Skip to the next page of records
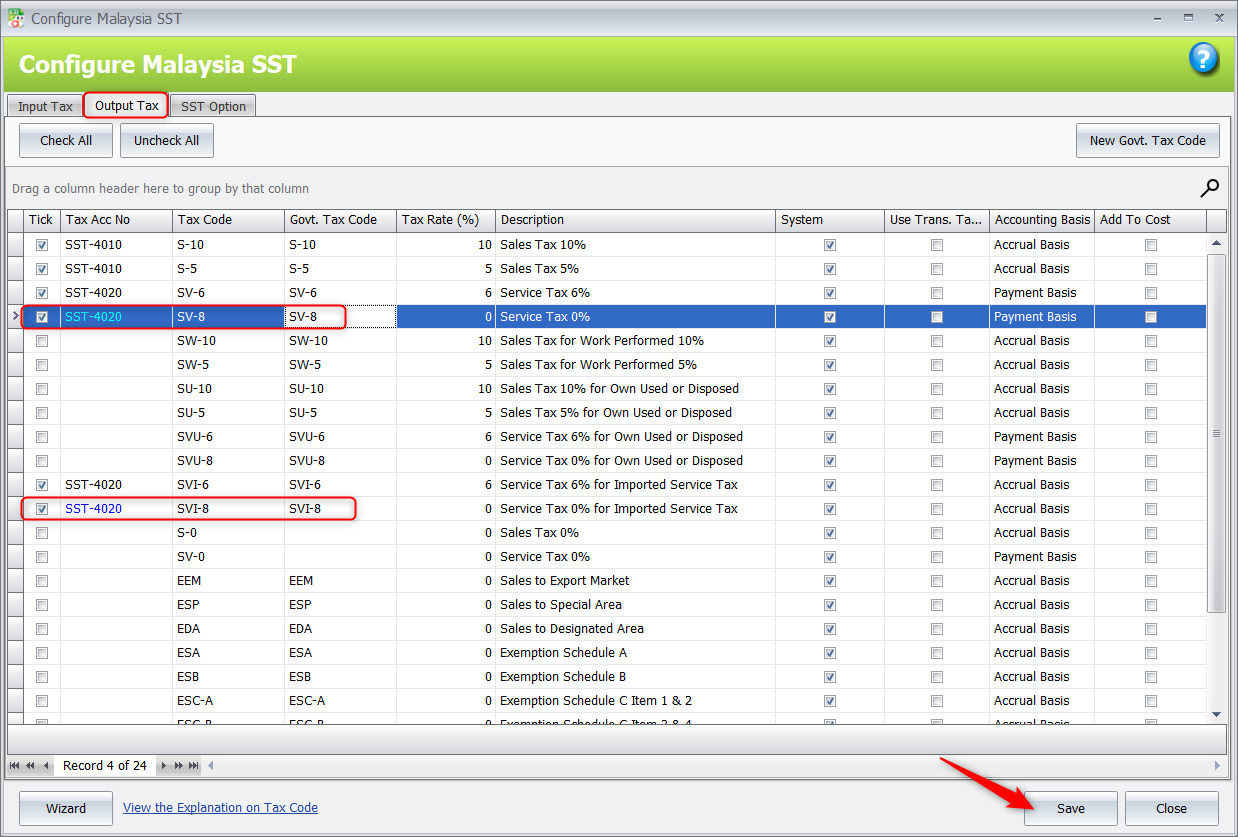Screen dimensions: 1238x837 click(179, 766)
